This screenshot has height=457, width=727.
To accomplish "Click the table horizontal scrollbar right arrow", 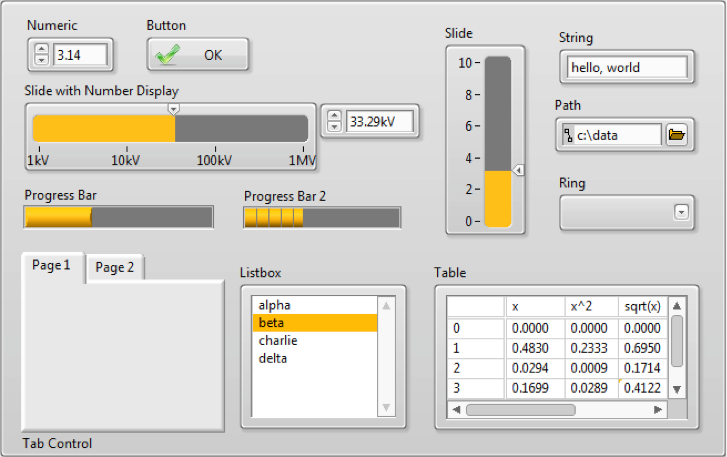I will tap(657, 409).
